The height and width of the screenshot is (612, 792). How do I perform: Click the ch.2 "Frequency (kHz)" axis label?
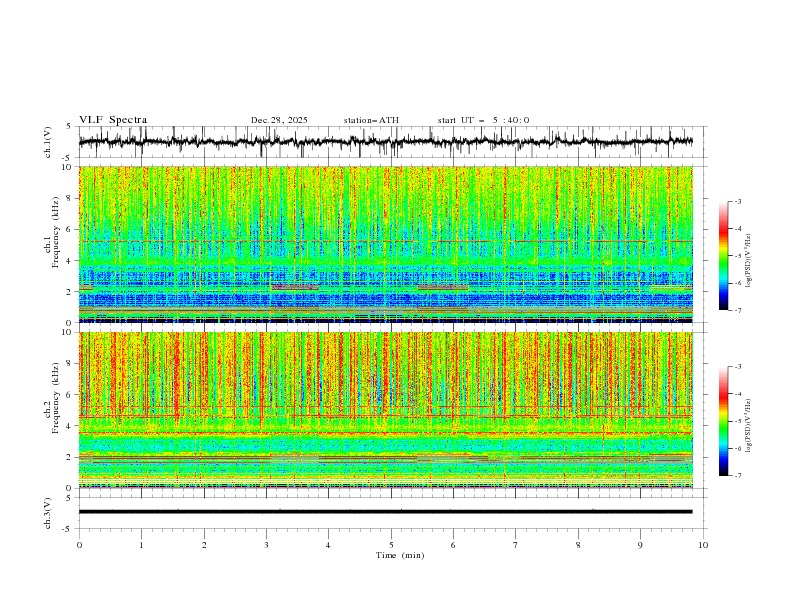tap(56, 398)
